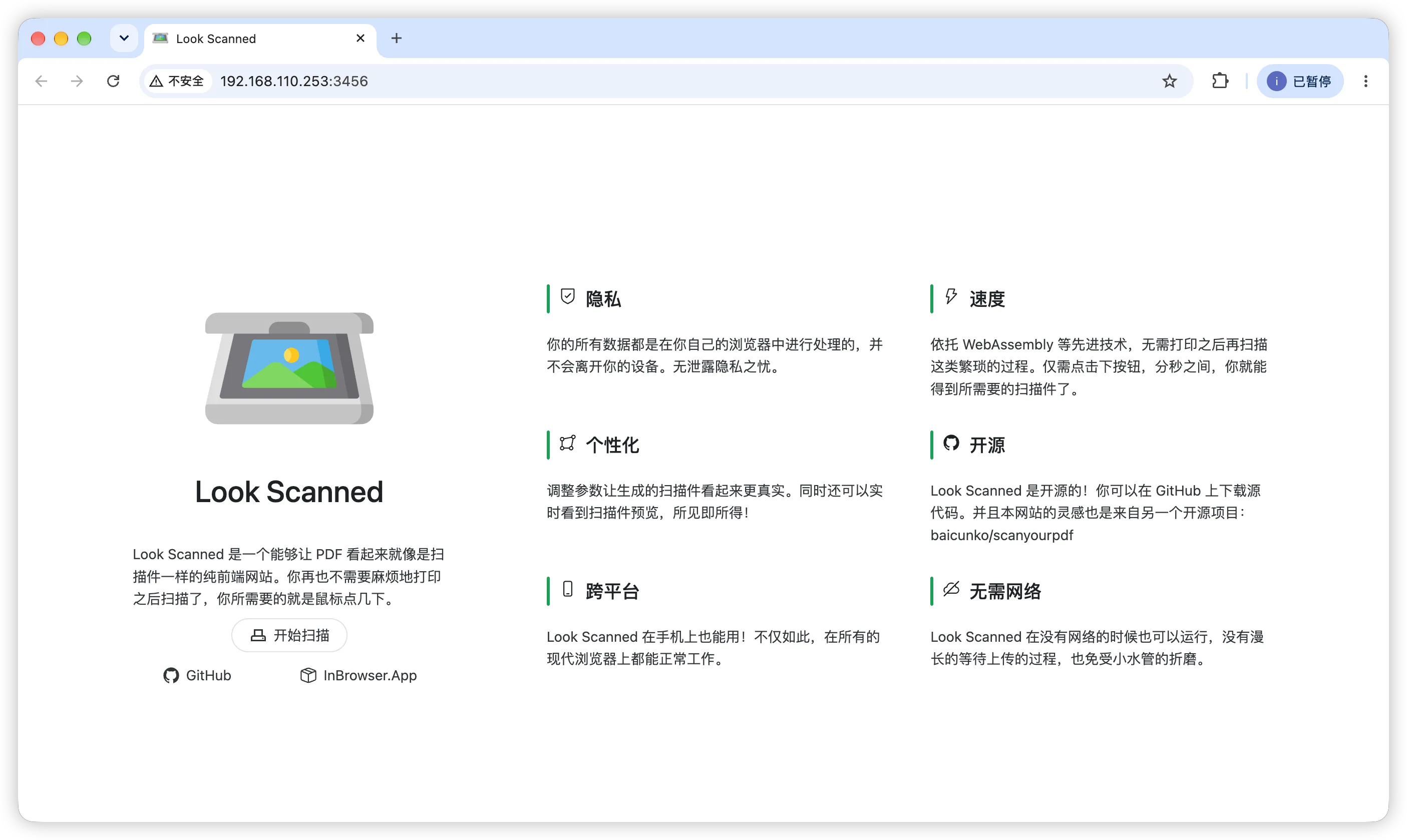Open the InBrowser.App link
The width and height of the screenshot is (1407, 840).
tap(359, 675)
